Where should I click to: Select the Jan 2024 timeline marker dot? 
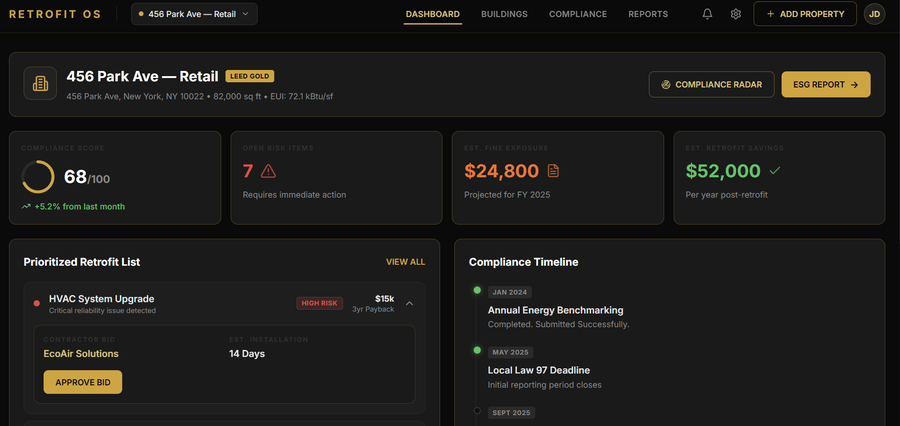[x=477, y=291]
